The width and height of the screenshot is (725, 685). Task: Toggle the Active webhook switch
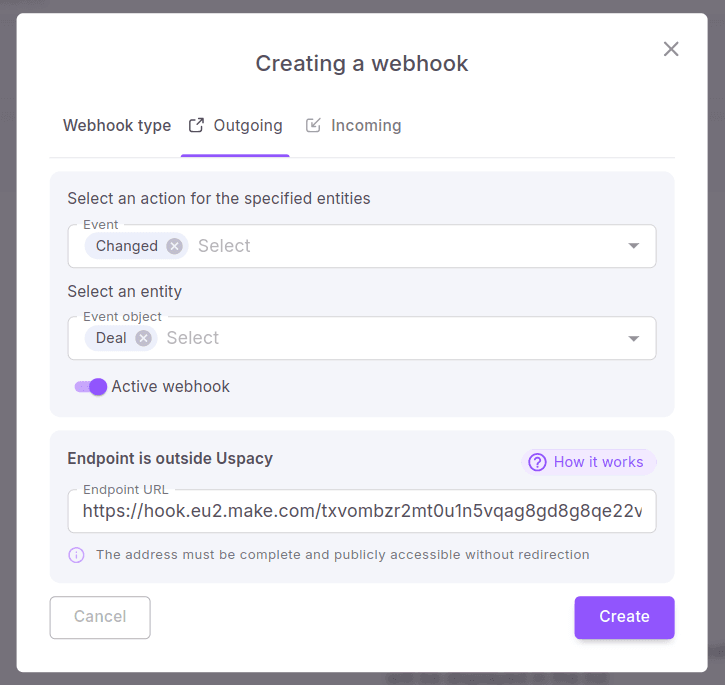91,387
